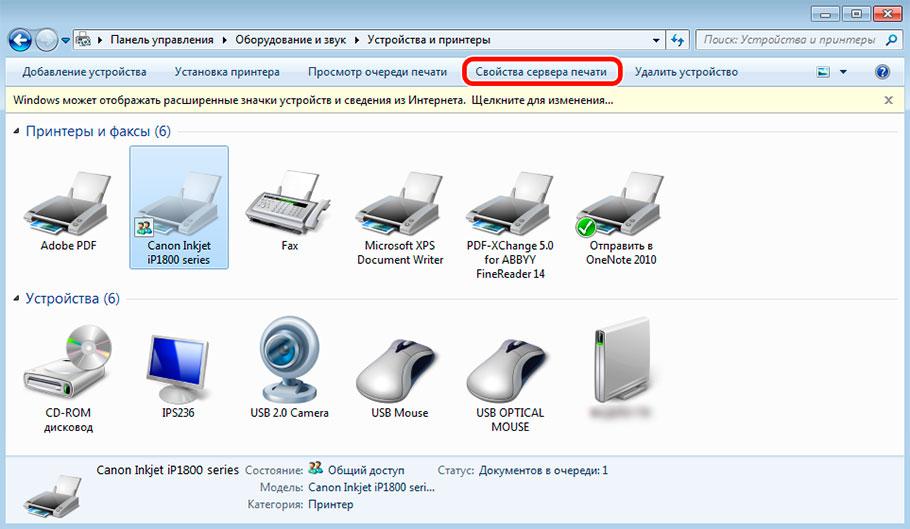Viewport: 910px width, 529px height.
Task: Open Help with the question mark icon
Action: (x=882, y=72)
